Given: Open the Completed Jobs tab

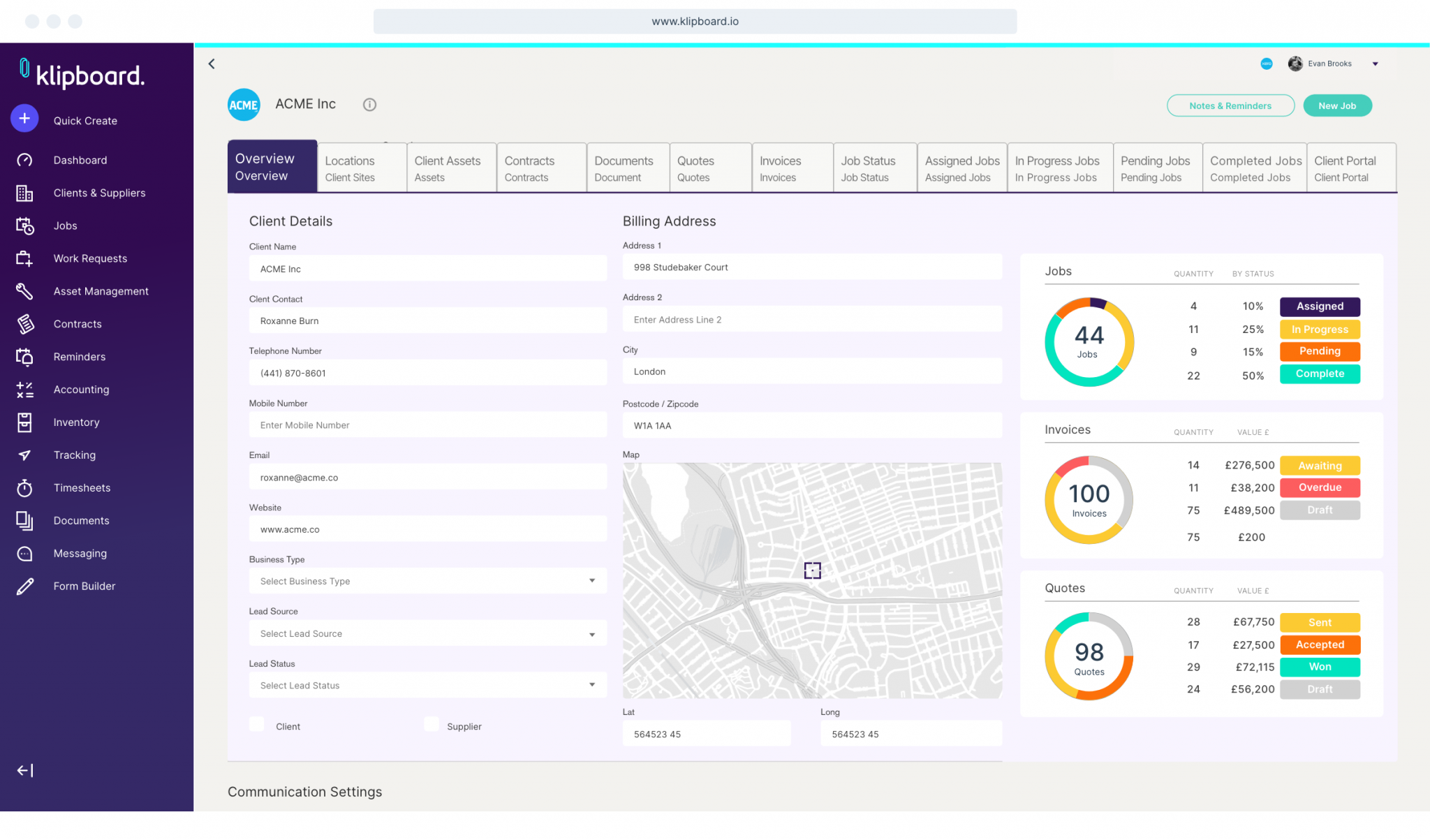Looking at the screenshot, I should pos(1254,167).
